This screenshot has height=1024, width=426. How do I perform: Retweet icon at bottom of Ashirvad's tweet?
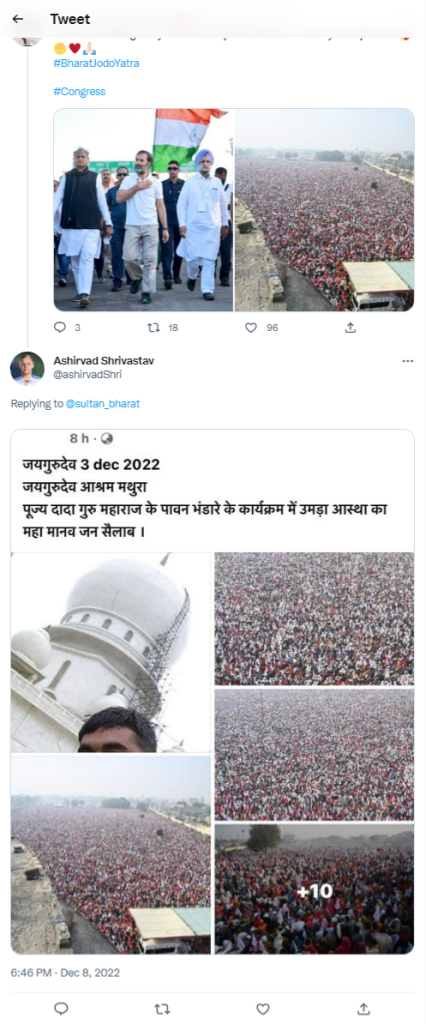point(161,1009)
